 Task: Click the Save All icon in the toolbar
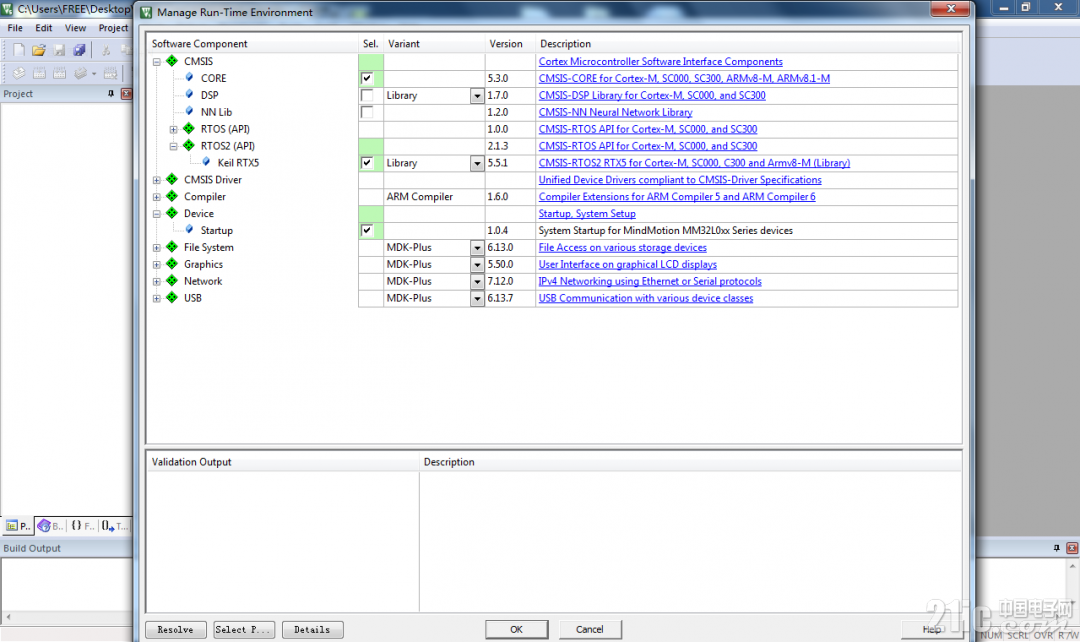pos(79,50)
